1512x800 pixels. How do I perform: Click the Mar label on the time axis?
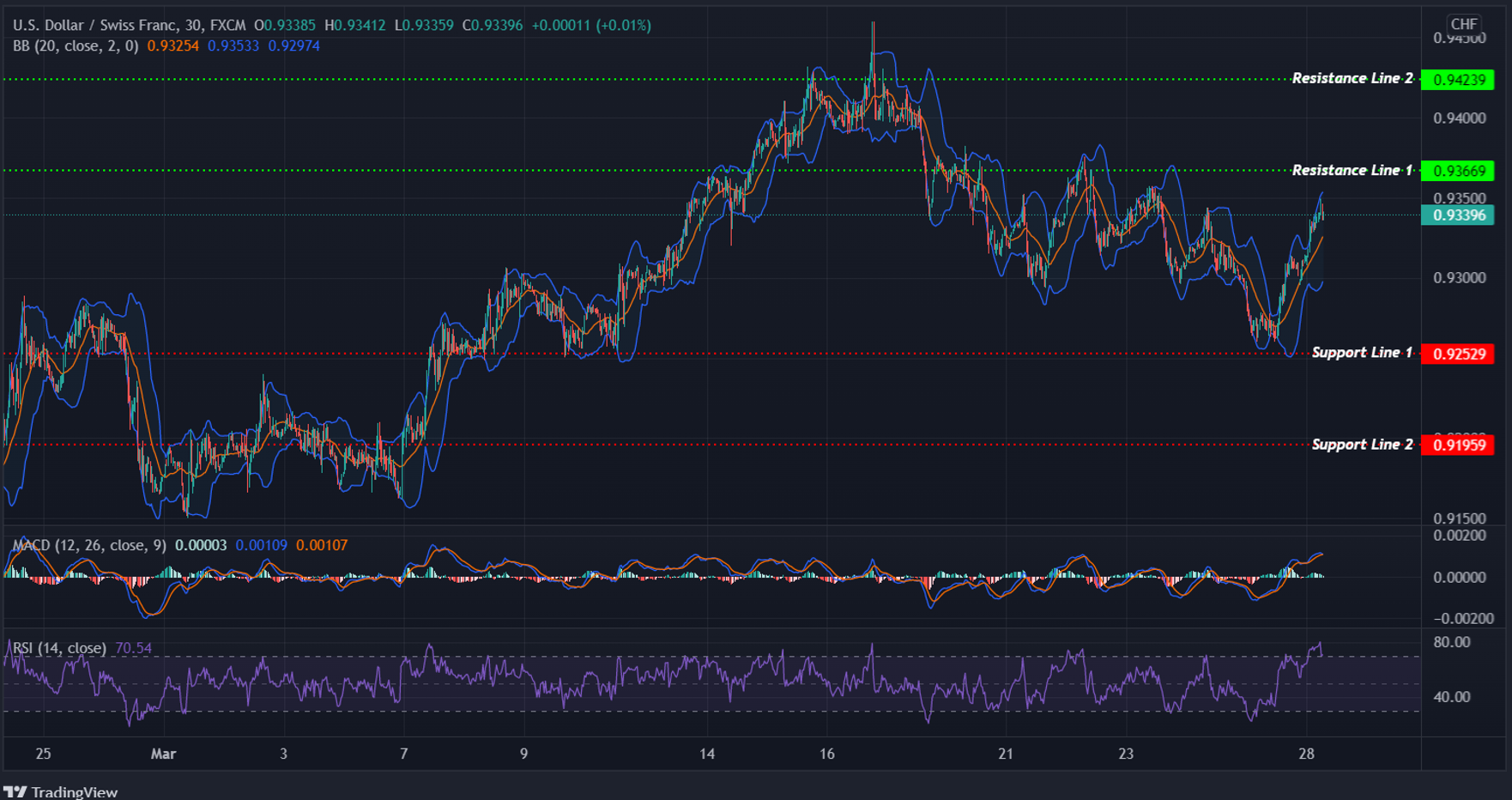point(163,754)
